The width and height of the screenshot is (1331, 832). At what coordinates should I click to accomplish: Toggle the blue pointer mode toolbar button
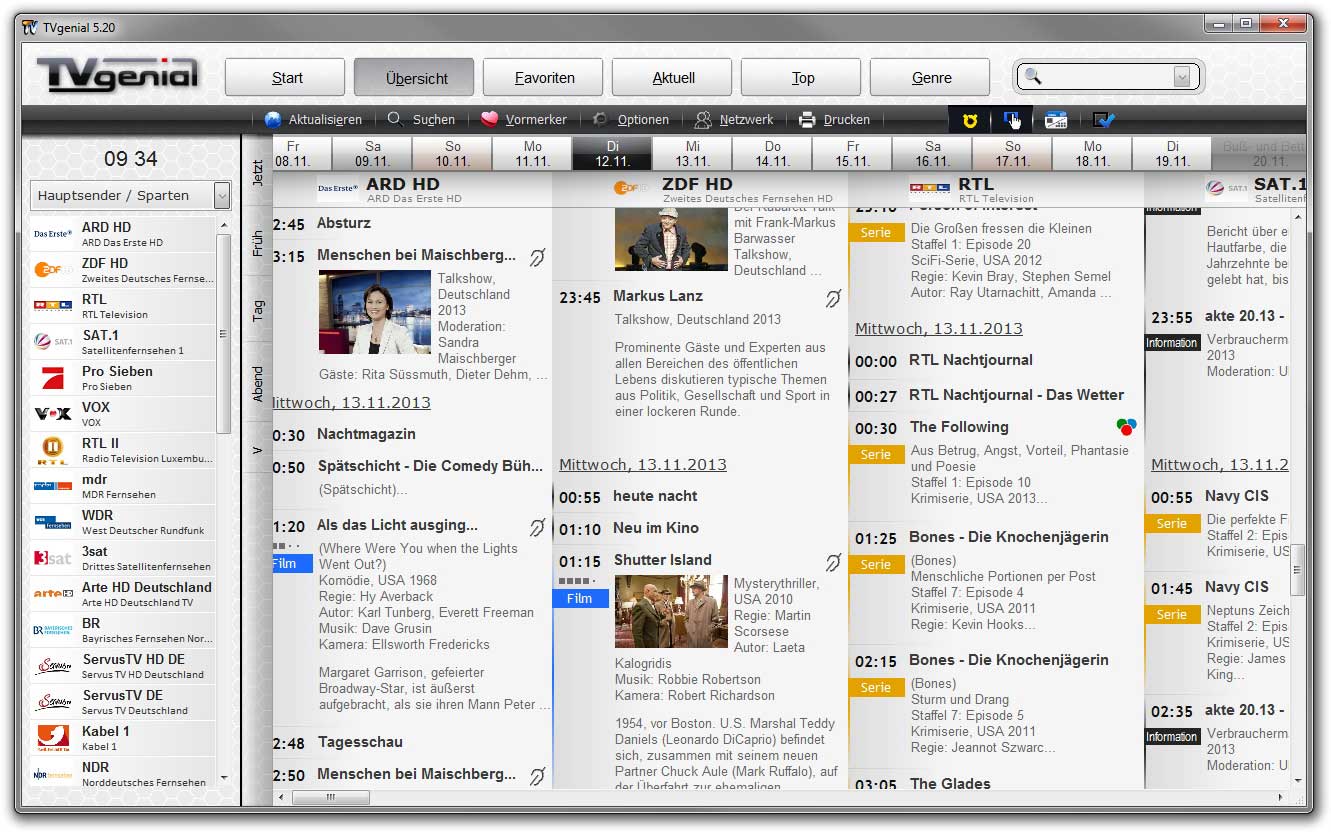click(1012, 120)
